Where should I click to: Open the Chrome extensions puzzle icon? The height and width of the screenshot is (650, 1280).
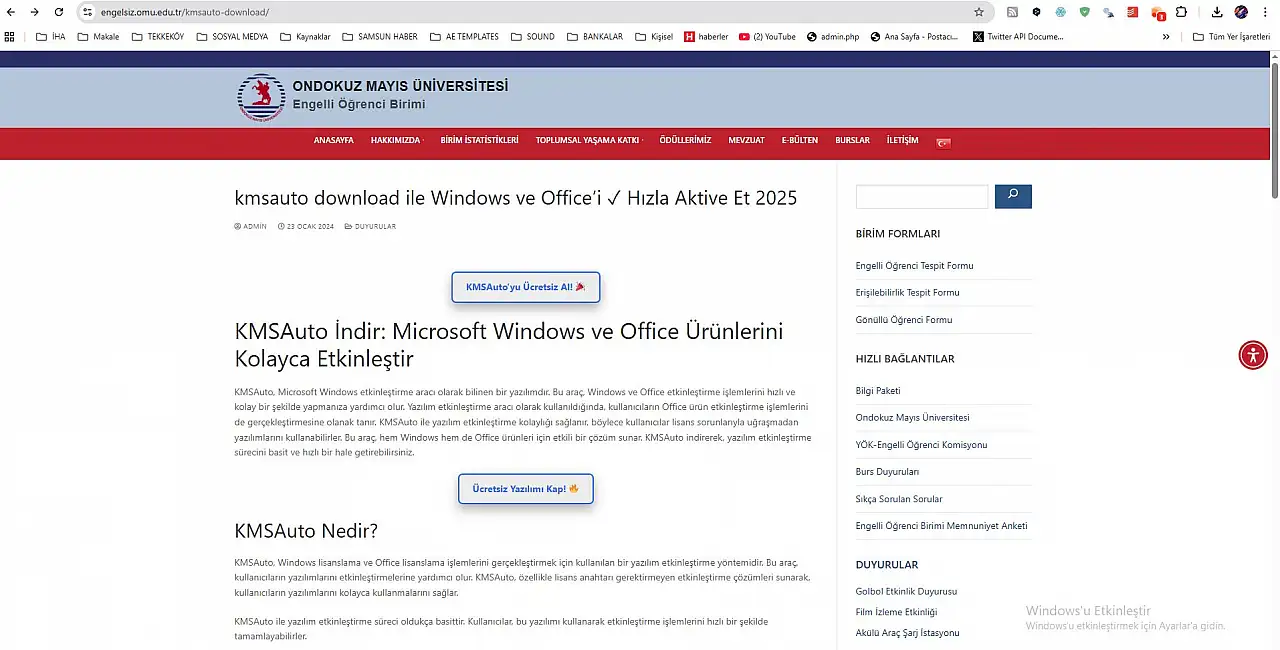point(1182,12)
